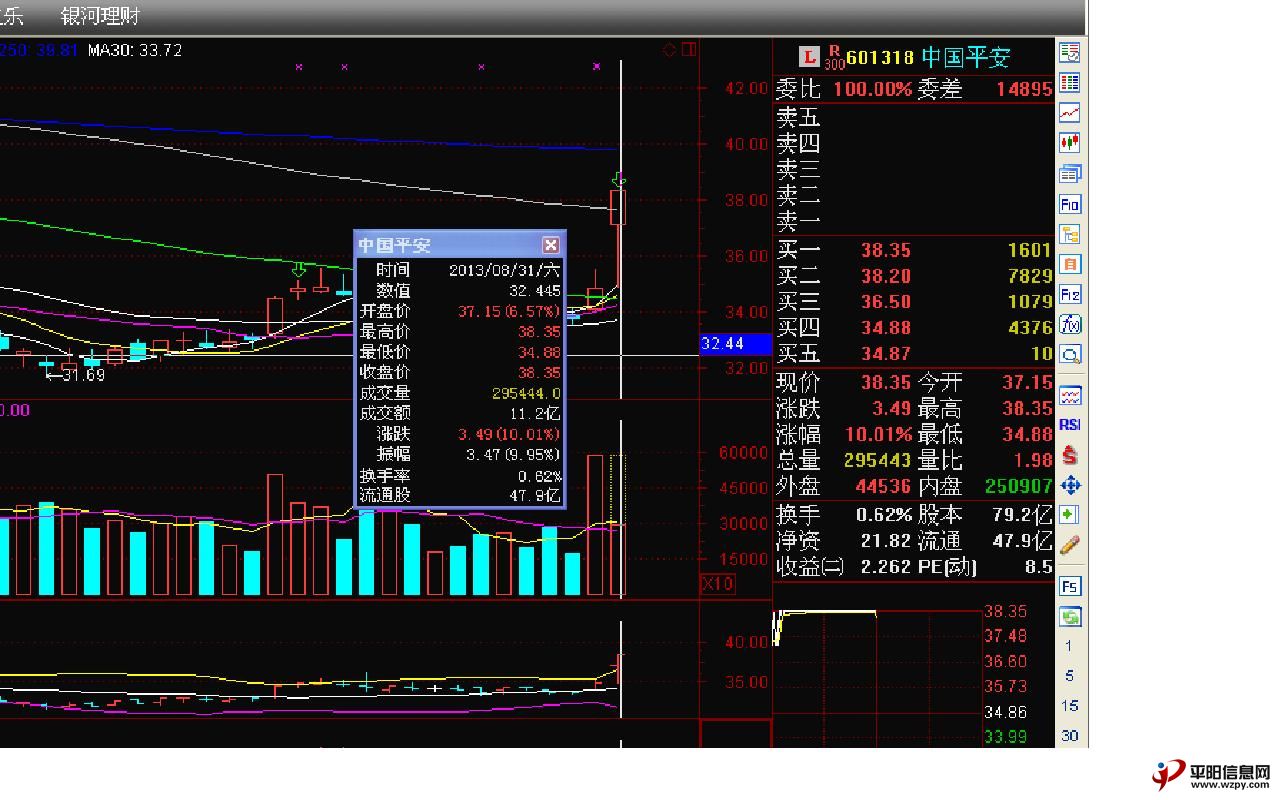Image resolution: width=1280 pixels, height=800 pixels.
Task: Click the X10 volume scale box
Action: [x=718, y=584]
